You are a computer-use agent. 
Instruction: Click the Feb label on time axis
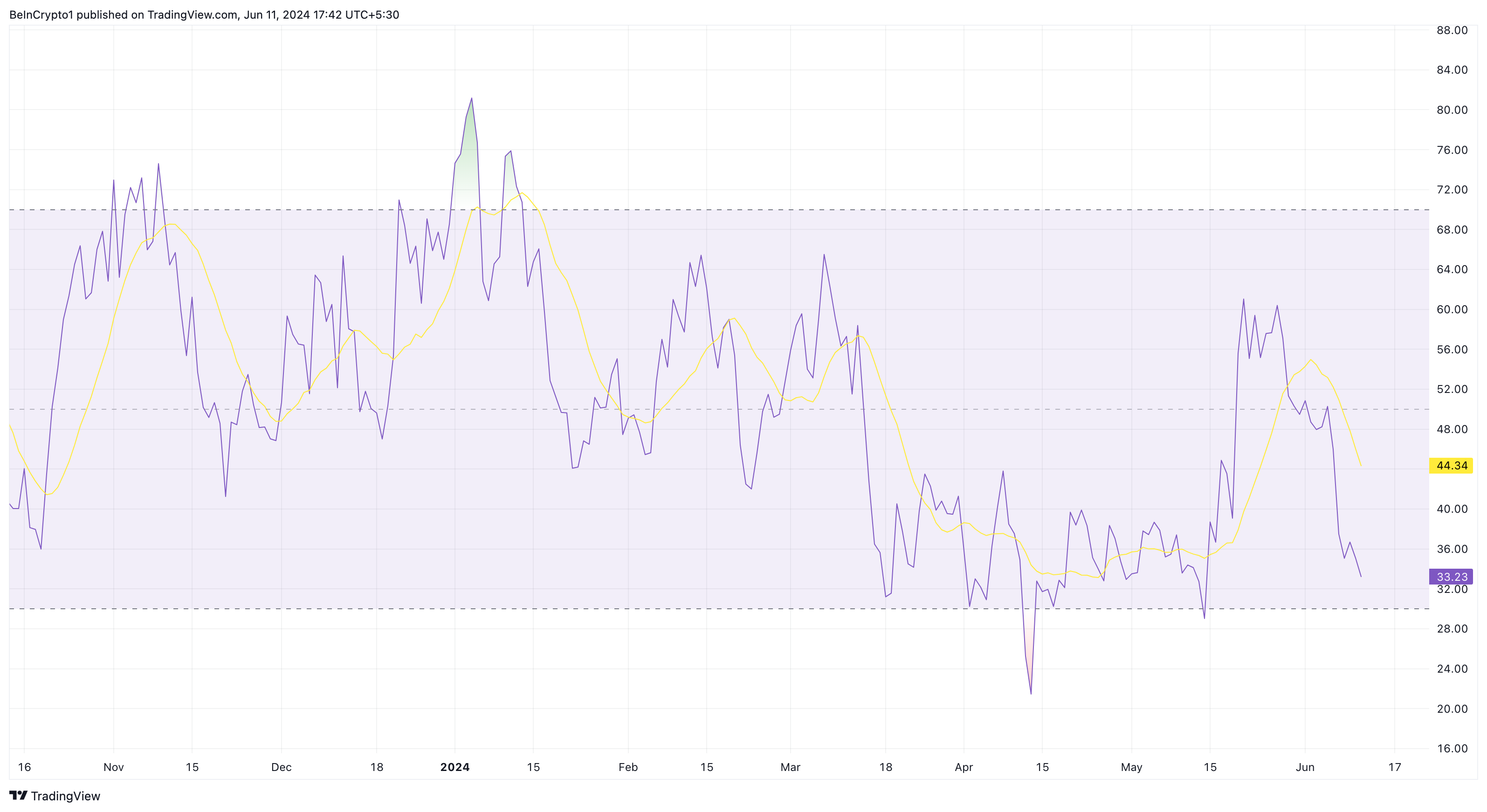pos(628,767)
